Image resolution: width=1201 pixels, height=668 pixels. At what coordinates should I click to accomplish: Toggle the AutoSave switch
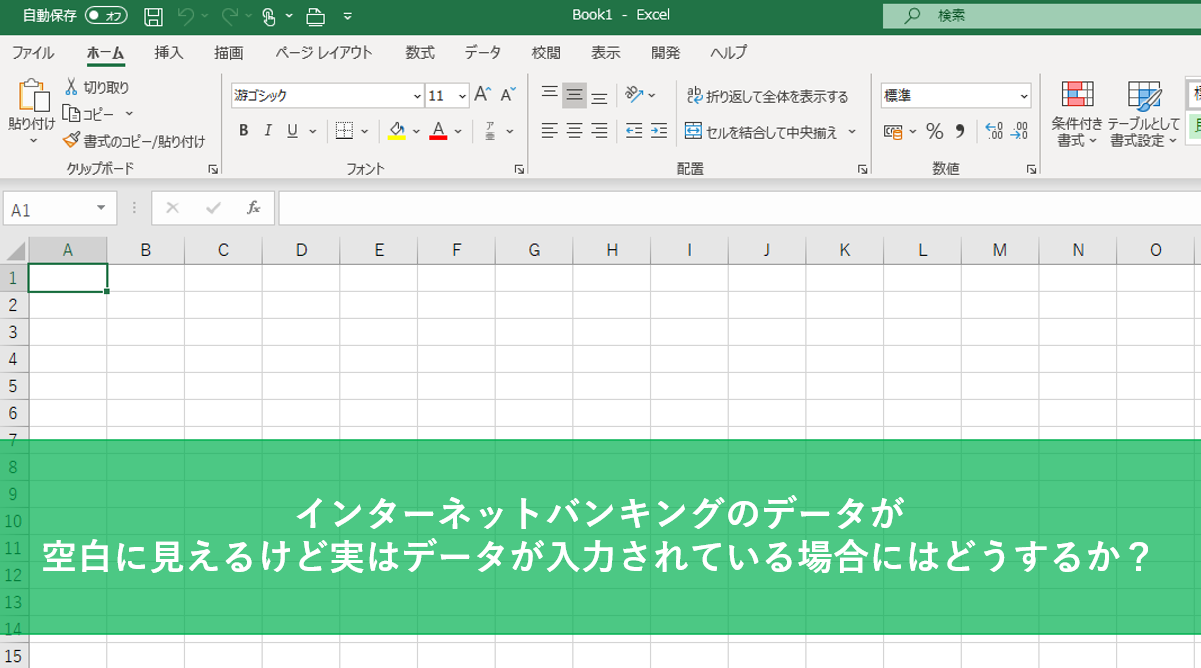[106, 16]
